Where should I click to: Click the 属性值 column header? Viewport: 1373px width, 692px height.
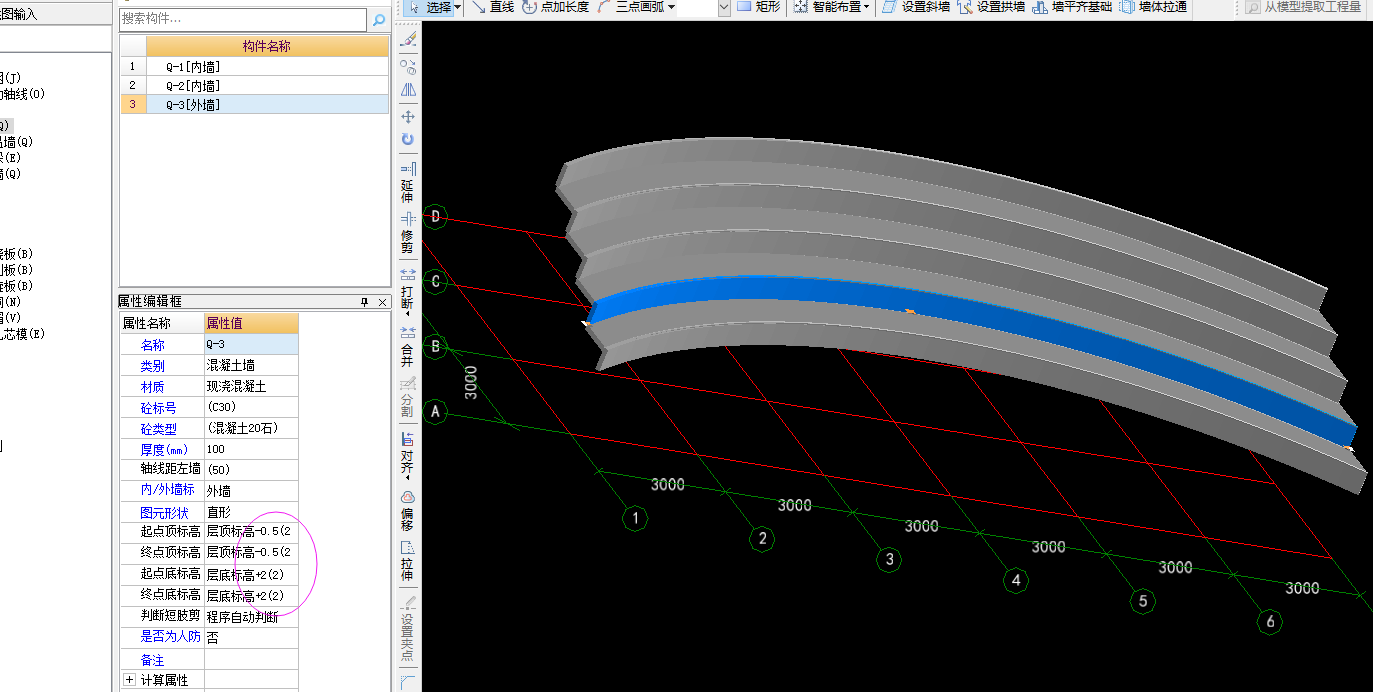251,323
